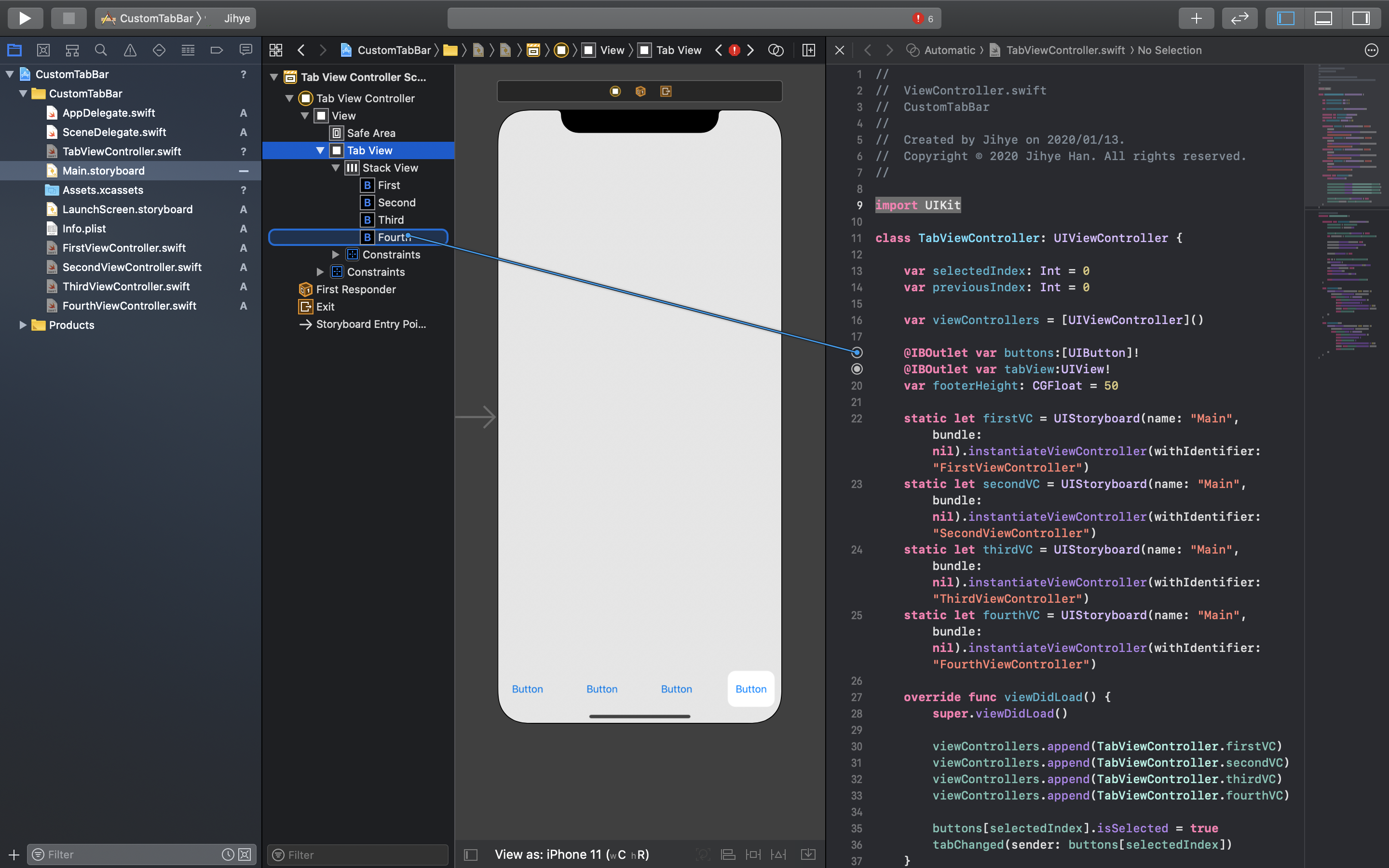
Task: Click the outlet connection circle for tabView
Action: point(857,369)
